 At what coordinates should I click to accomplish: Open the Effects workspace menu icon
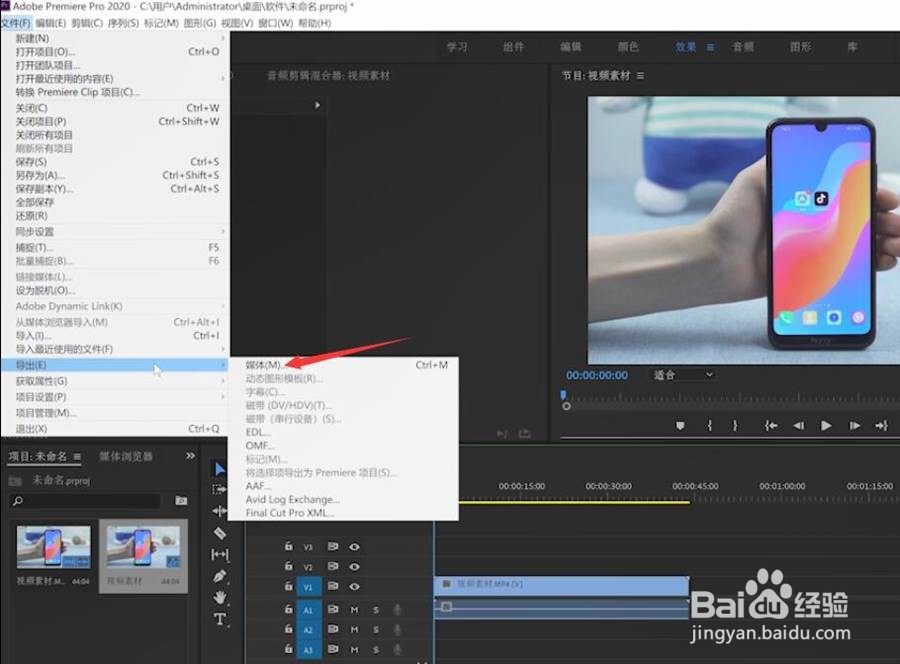point(711,47)
